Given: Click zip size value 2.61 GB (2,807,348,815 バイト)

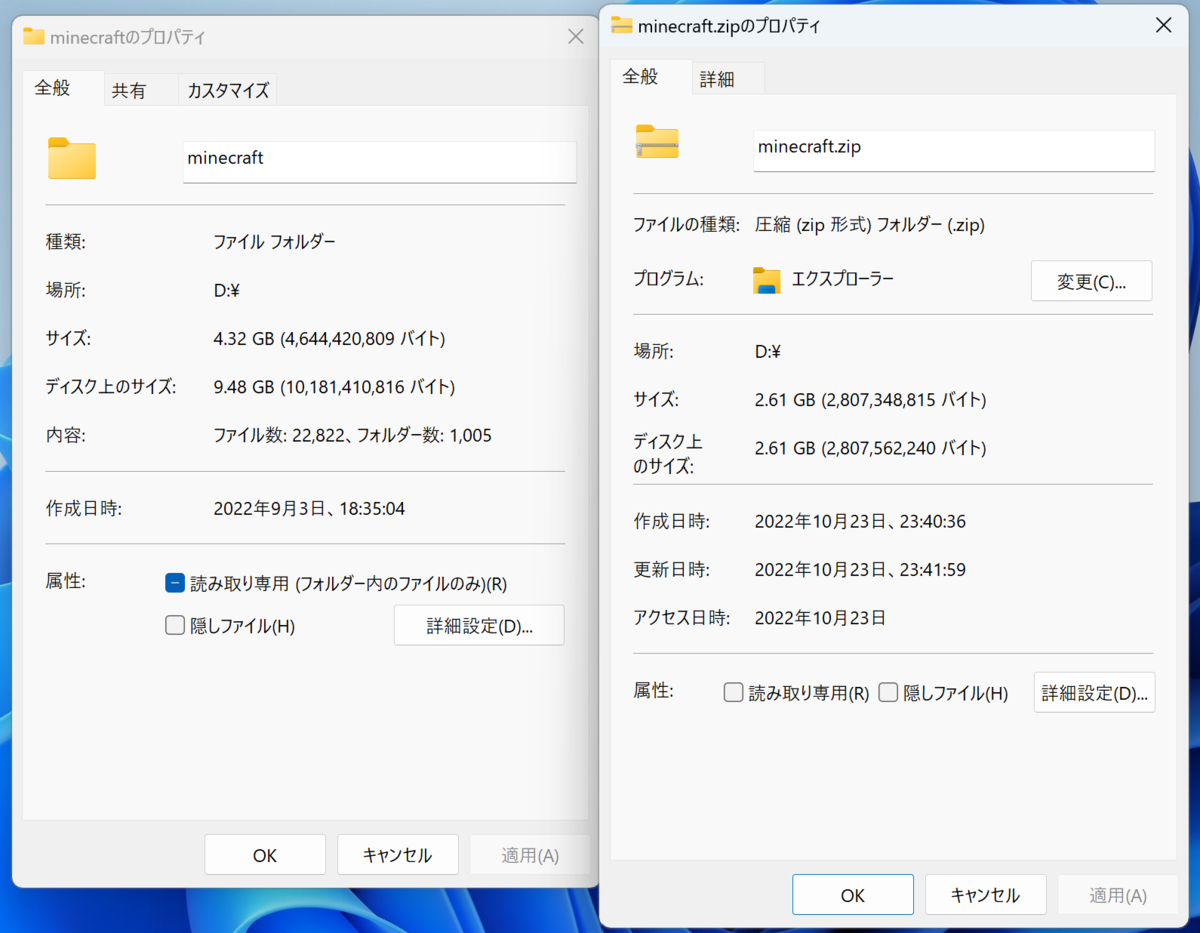Looking at the screenshot, I should coord(870,399).
